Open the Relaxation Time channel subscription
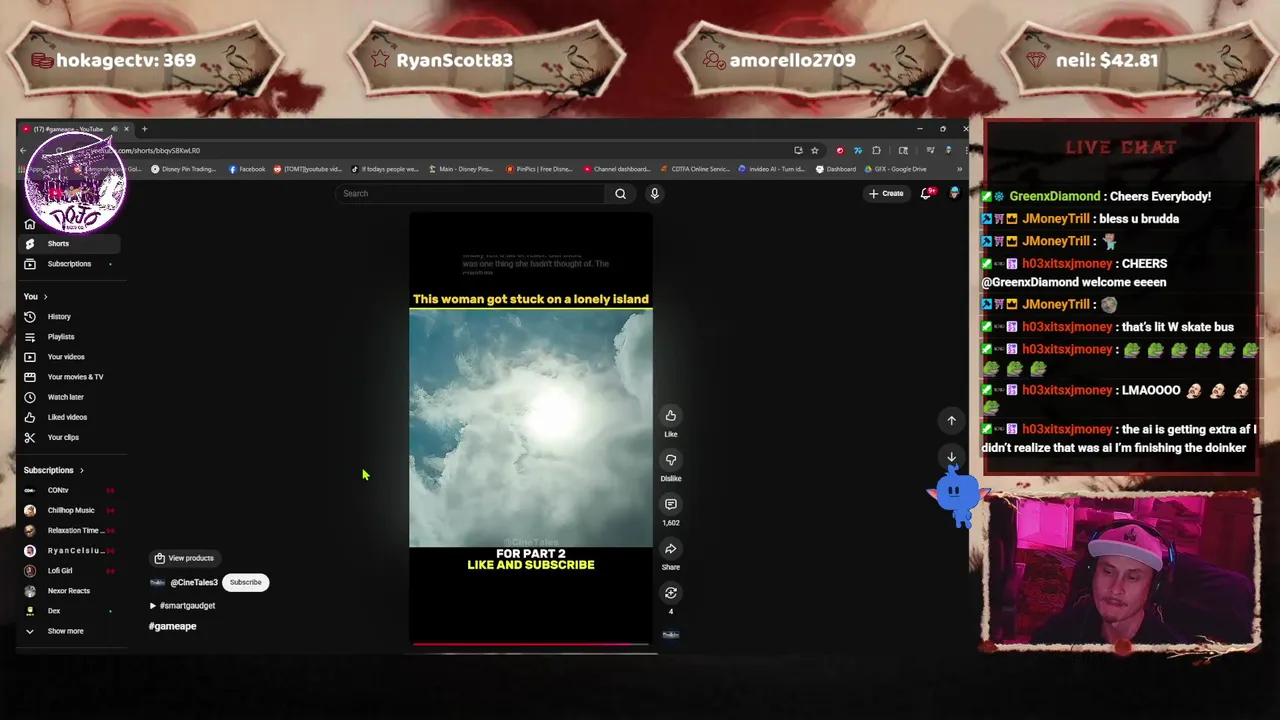The height and width of the screenshot is (720, 1280). pos(68,530)
